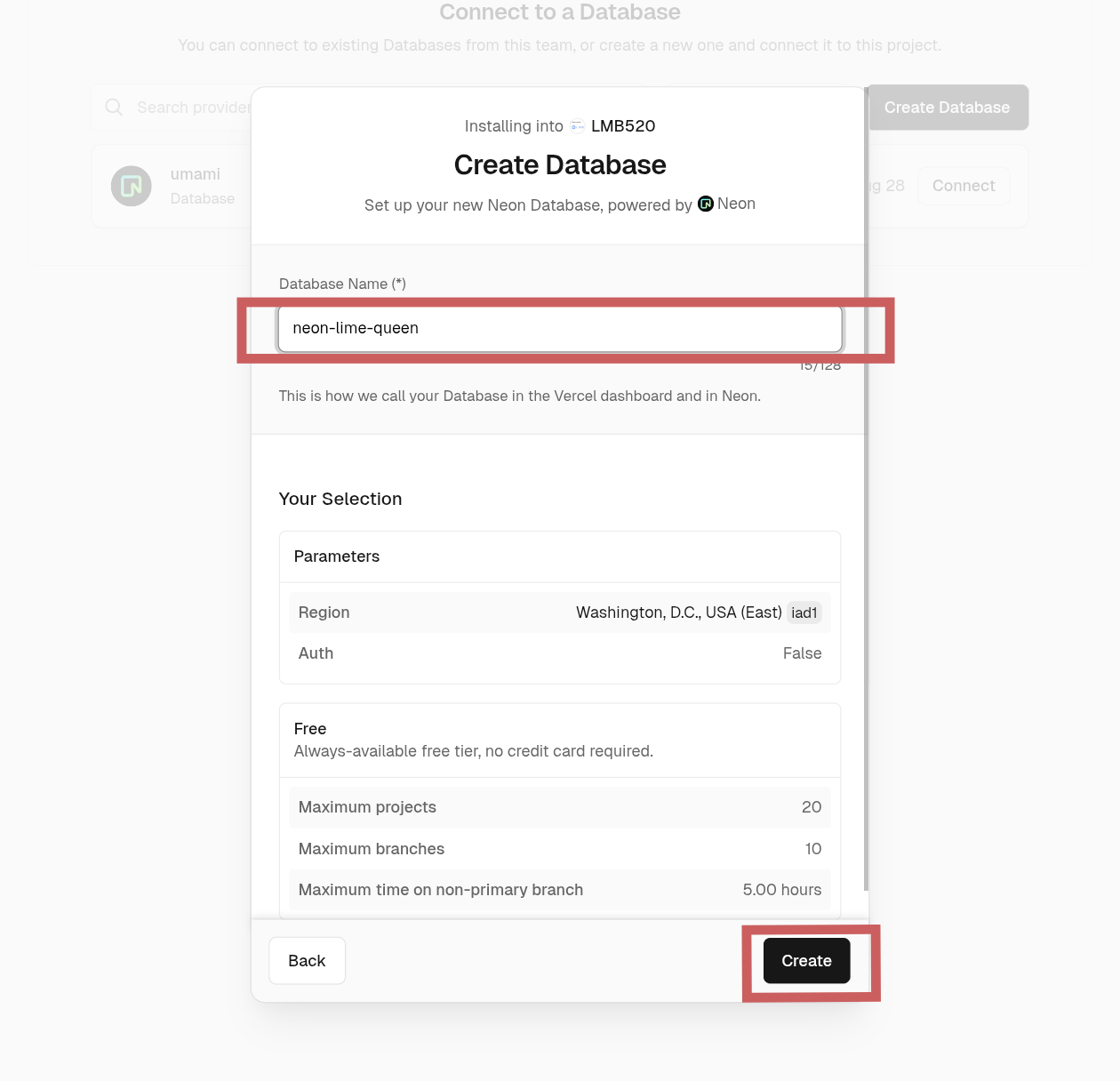
Task: Click the iad1 region badge
Action: [804, 613]
